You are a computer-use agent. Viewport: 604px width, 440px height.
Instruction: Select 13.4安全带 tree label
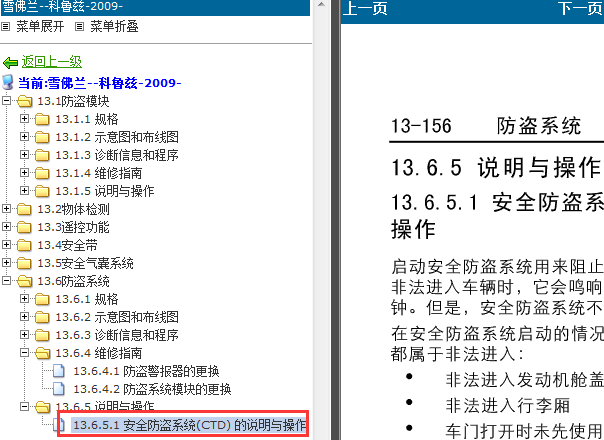pyautogui.click(x=67, y=245)
